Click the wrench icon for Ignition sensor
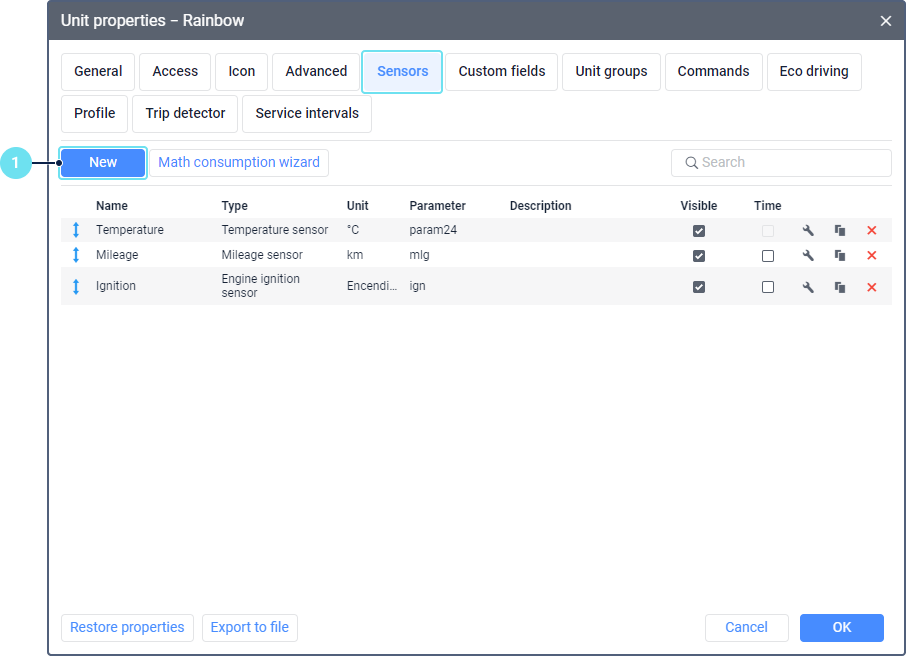Screen dimensions: 906x656 [x=808, y=287]
